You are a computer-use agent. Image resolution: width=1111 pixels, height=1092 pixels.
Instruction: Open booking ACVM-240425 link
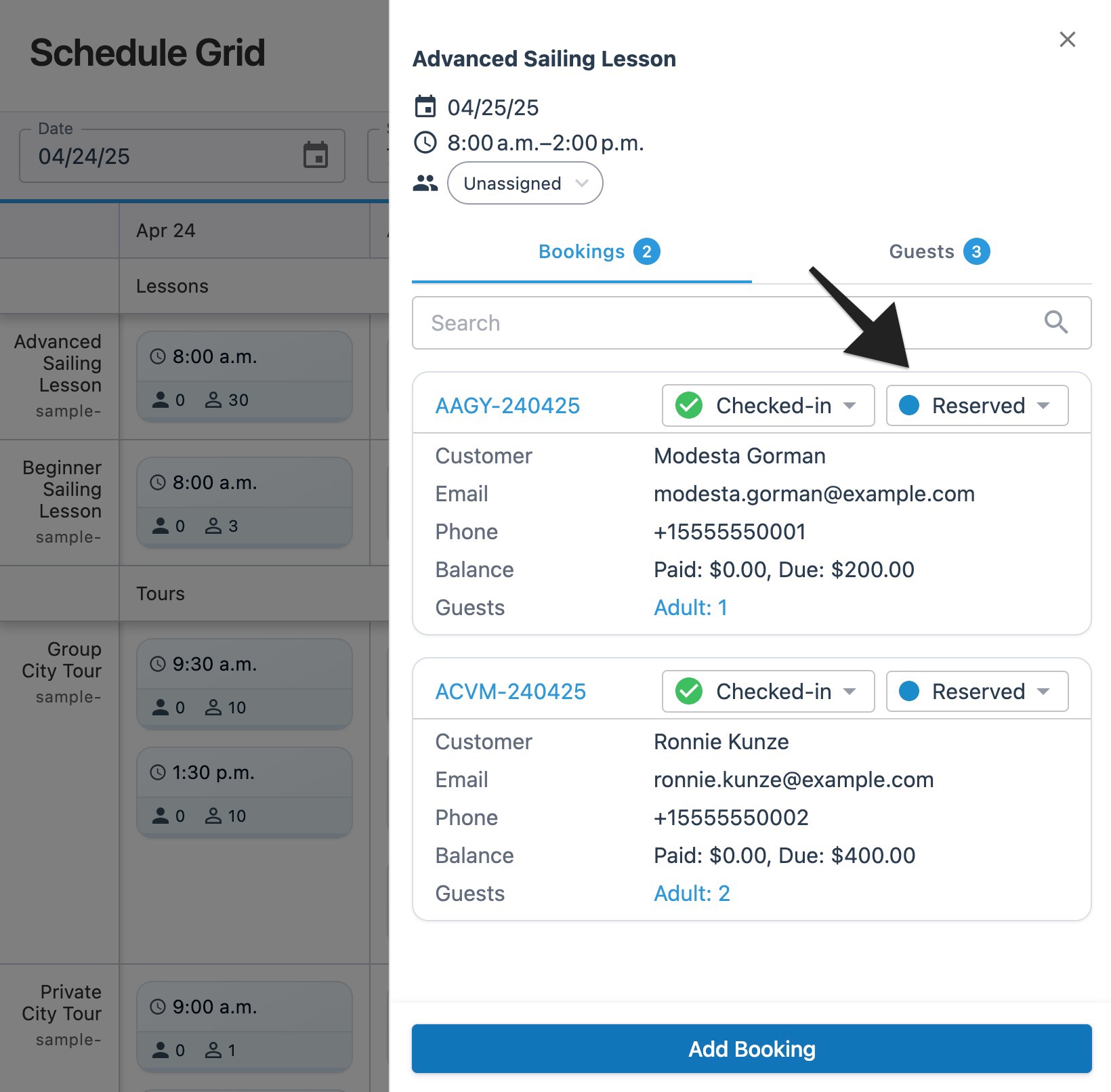pos(510,692)
